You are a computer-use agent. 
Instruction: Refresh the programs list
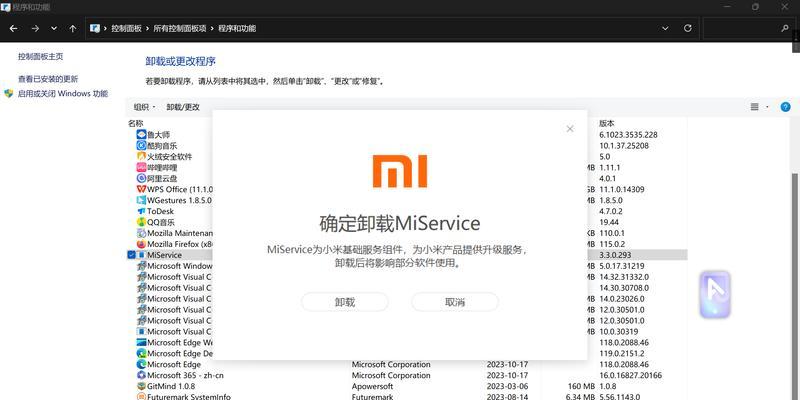[688, 29]
